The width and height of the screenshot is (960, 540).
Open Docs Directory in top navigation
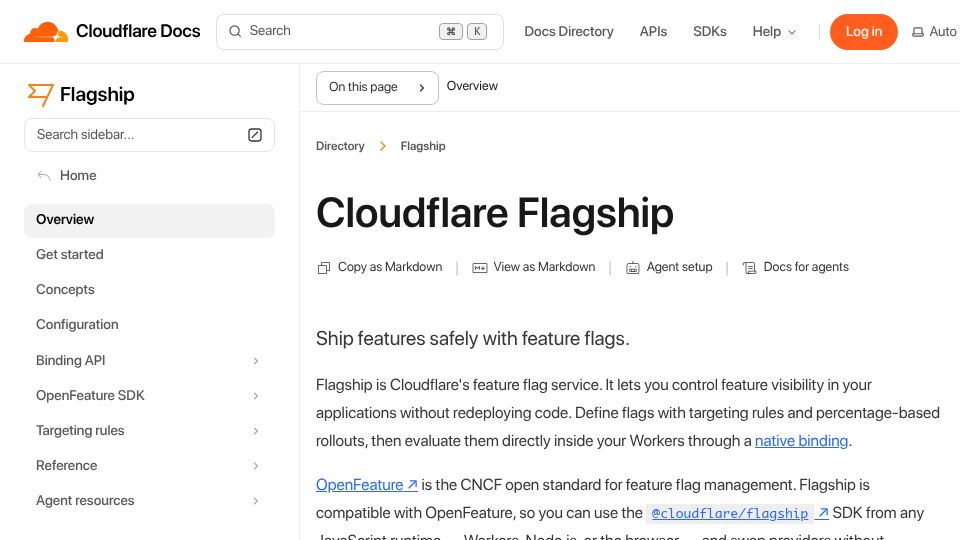click(x=569, y=32)
